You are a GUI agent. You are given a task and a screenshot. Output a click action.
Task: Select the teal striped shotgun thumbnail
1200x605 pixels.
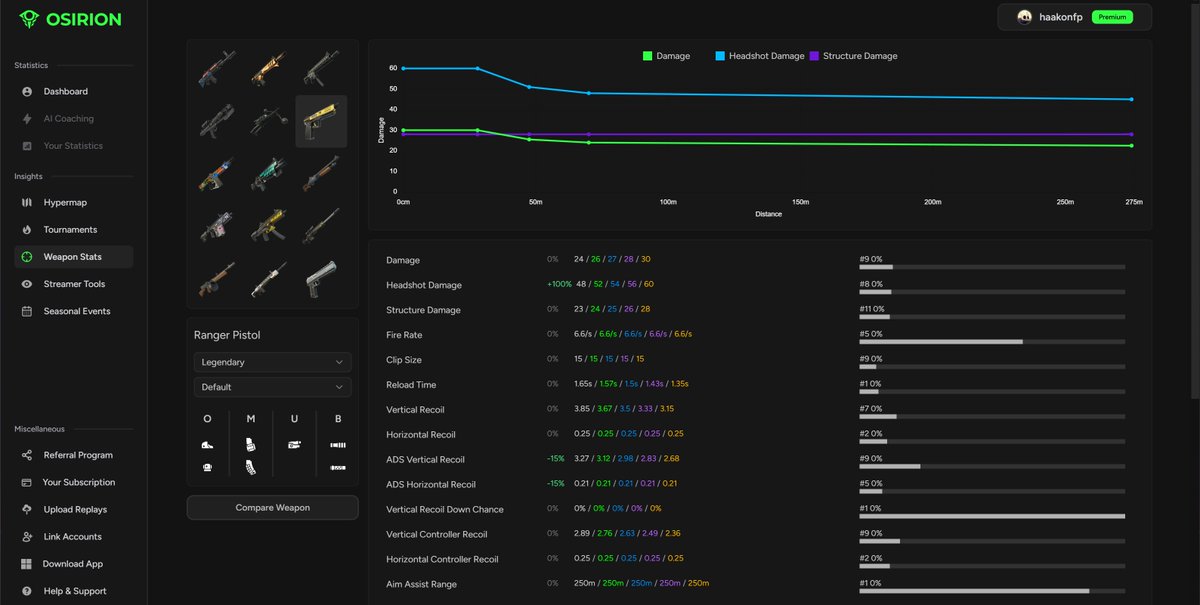click(x=270, y=174)
